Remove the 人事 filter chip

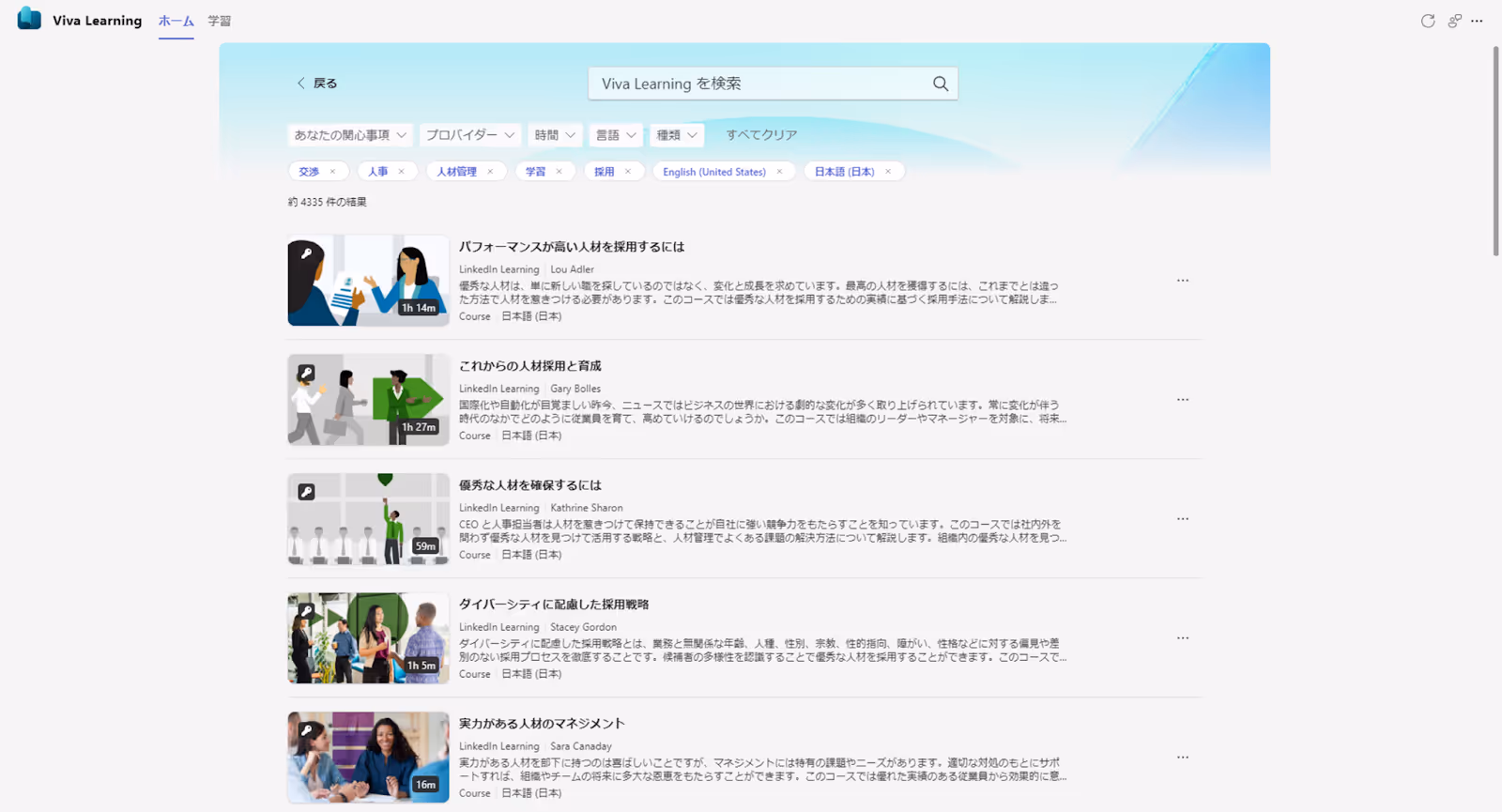click(401, 172)
